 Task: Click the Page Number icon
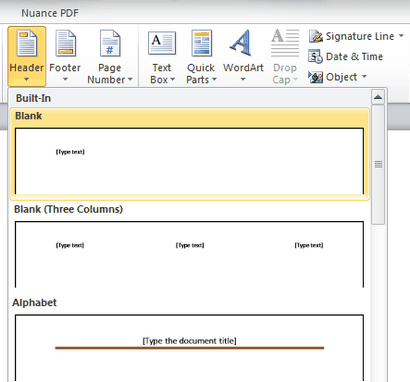110,43
